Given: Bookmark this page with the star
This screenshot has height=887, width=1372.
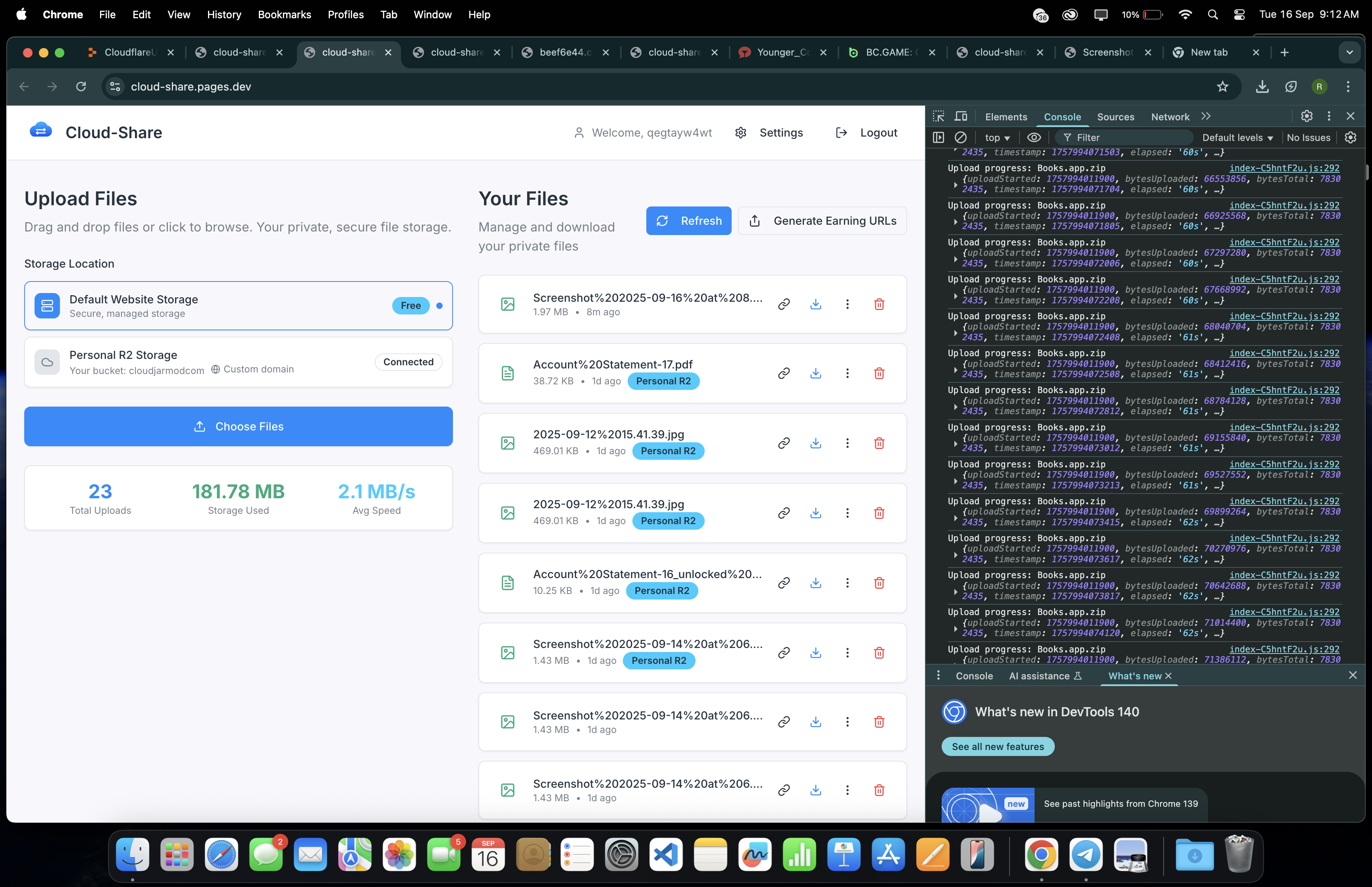Looking at the screenshot, I should coord(1222,87).
